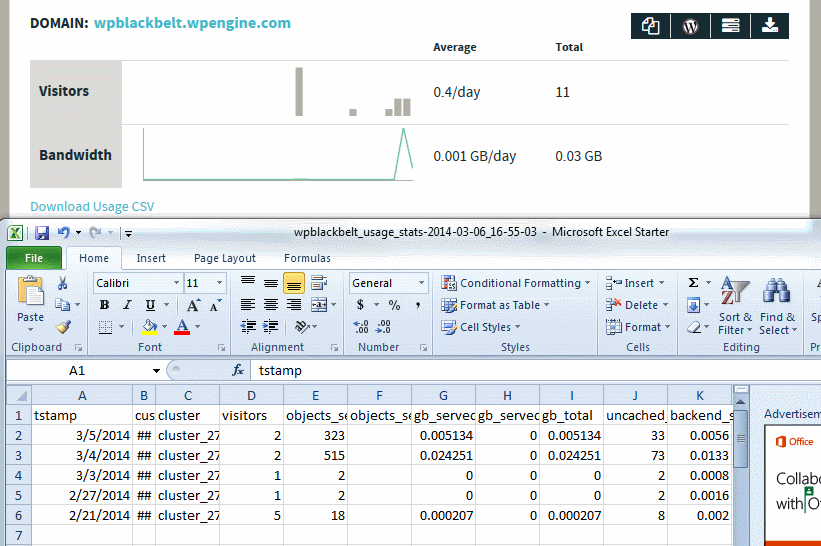
Task: Select the Format Painter brush
Action: tap(63, 327)
